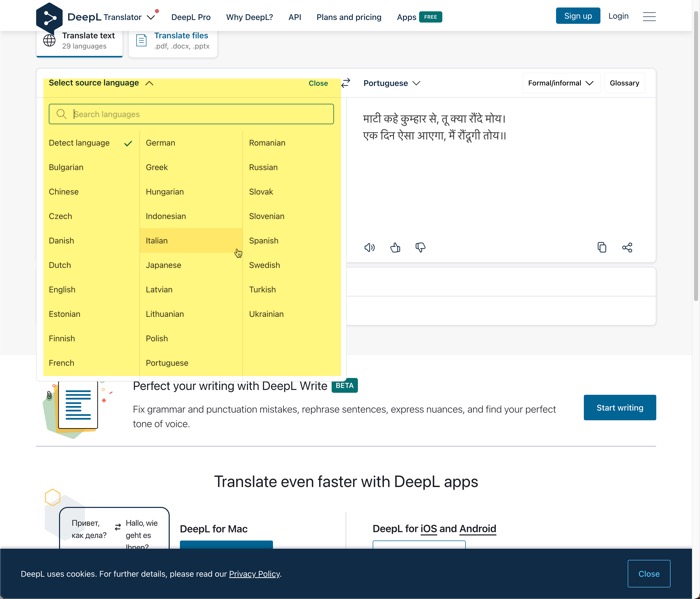
Task: Open the hamburger menu icon
Action: (x=649, y=17)
